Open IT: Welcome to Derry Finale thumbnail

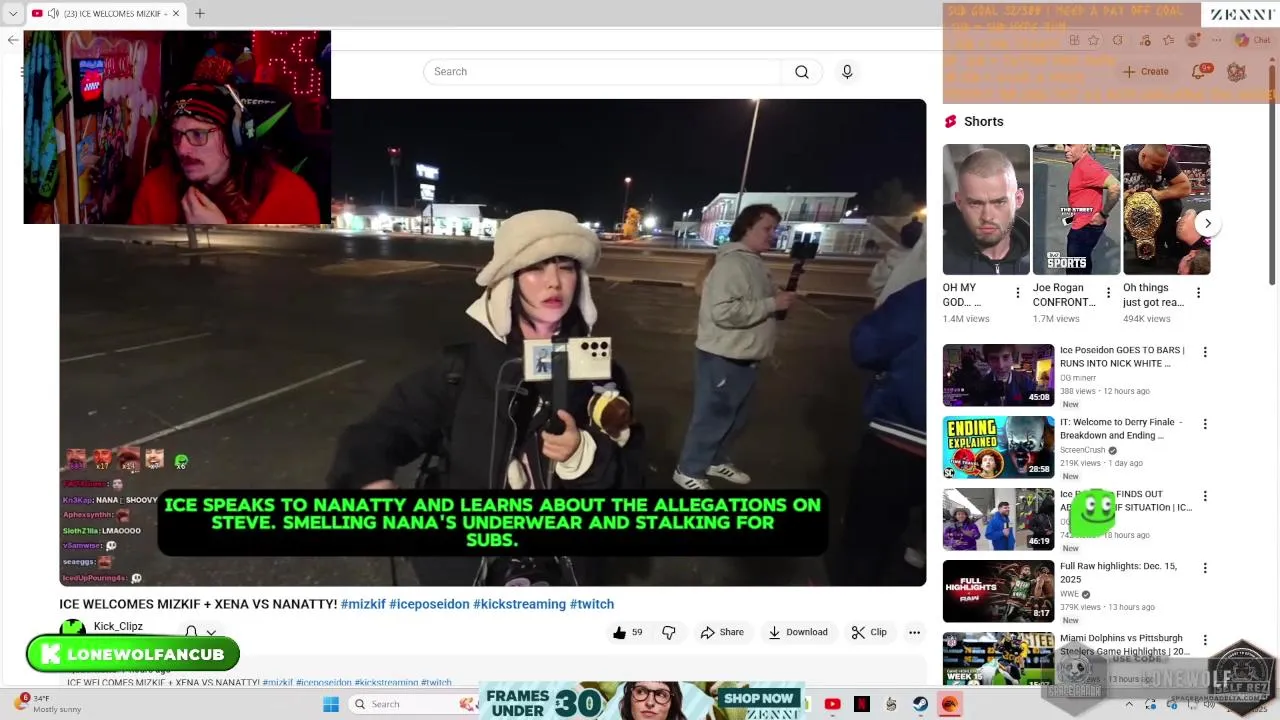(998, 447)
